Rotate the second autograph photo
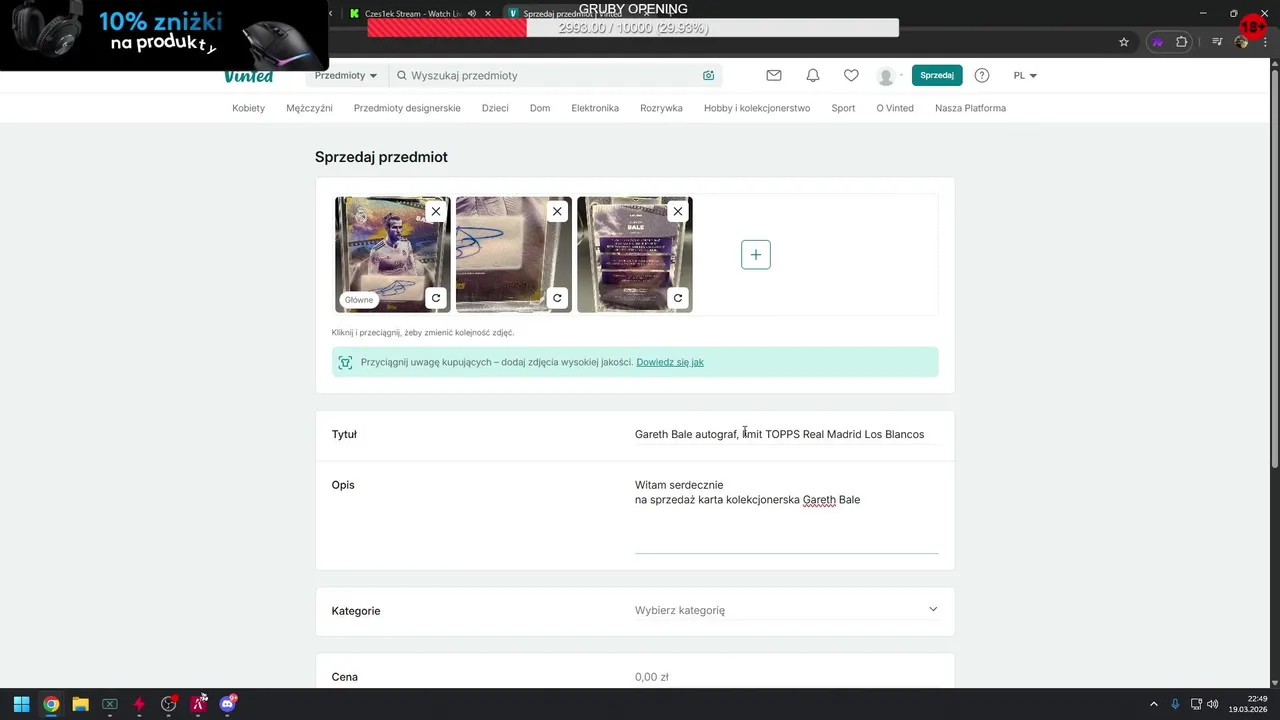1280x720 pixels. (557, 298)
